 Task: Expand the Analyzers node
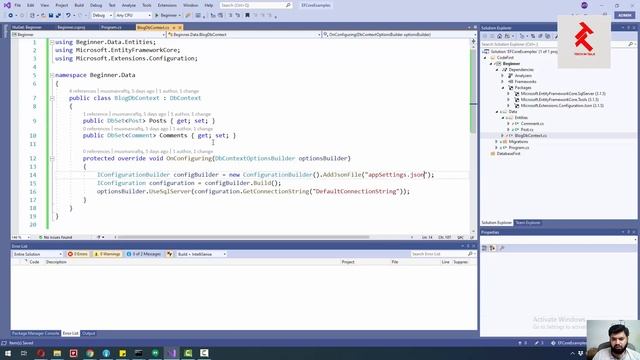click(503, 76)
